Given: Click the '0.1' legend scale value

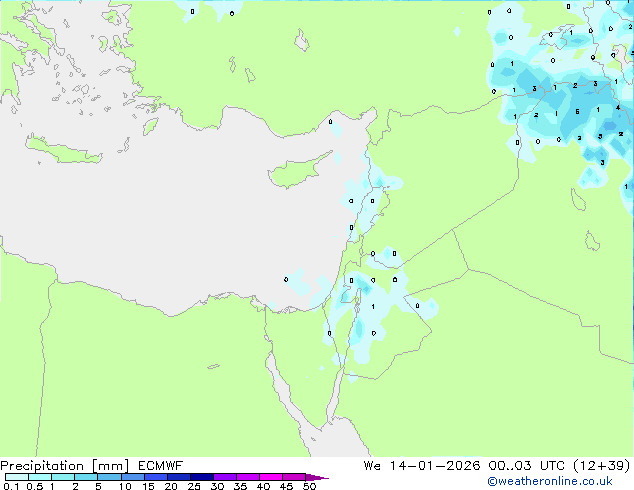Looking at the screenshot, I should click(x=11, y=486).
